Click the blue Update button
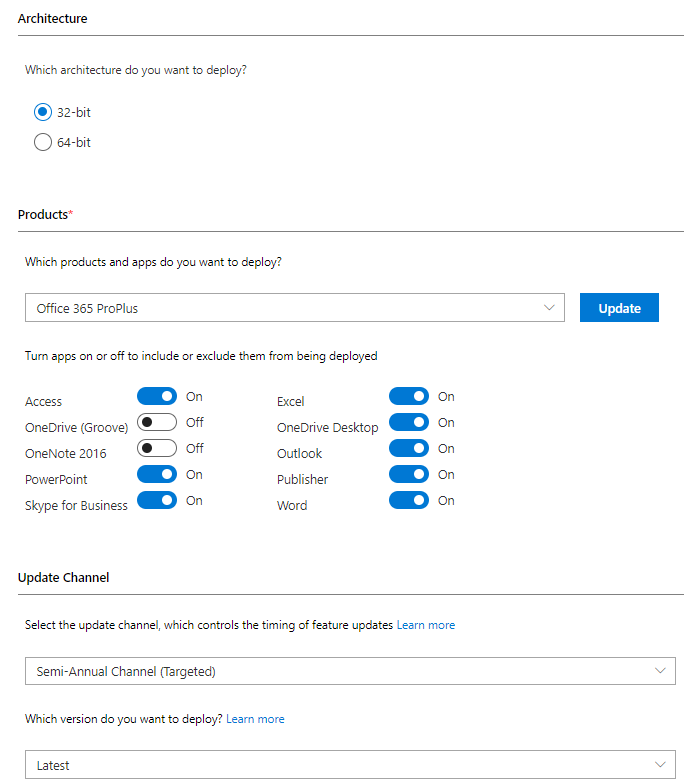 [620, 308]
